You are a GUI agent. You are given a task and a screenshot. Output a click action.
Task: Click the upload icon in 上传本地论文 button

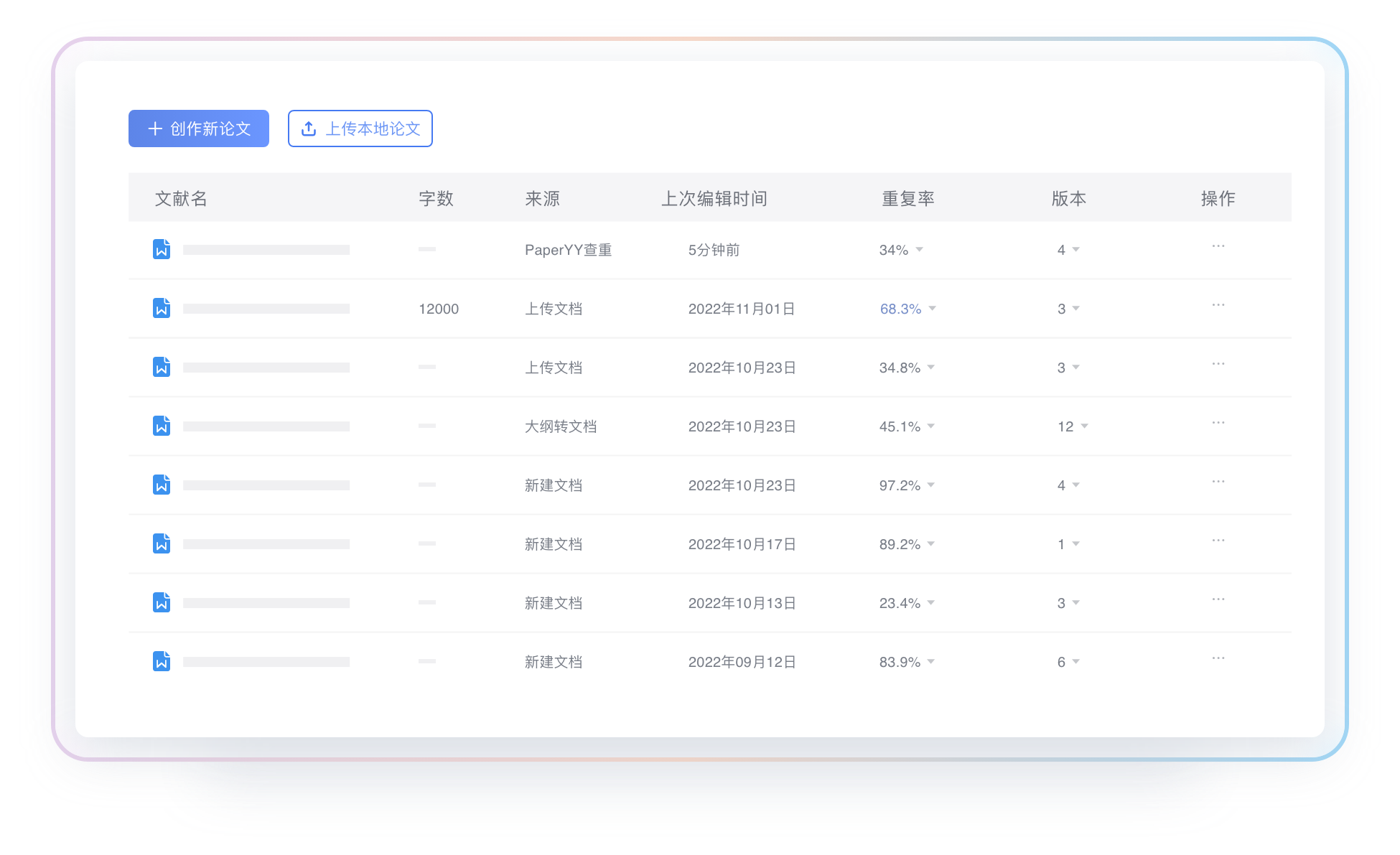(x=309, y=129)
